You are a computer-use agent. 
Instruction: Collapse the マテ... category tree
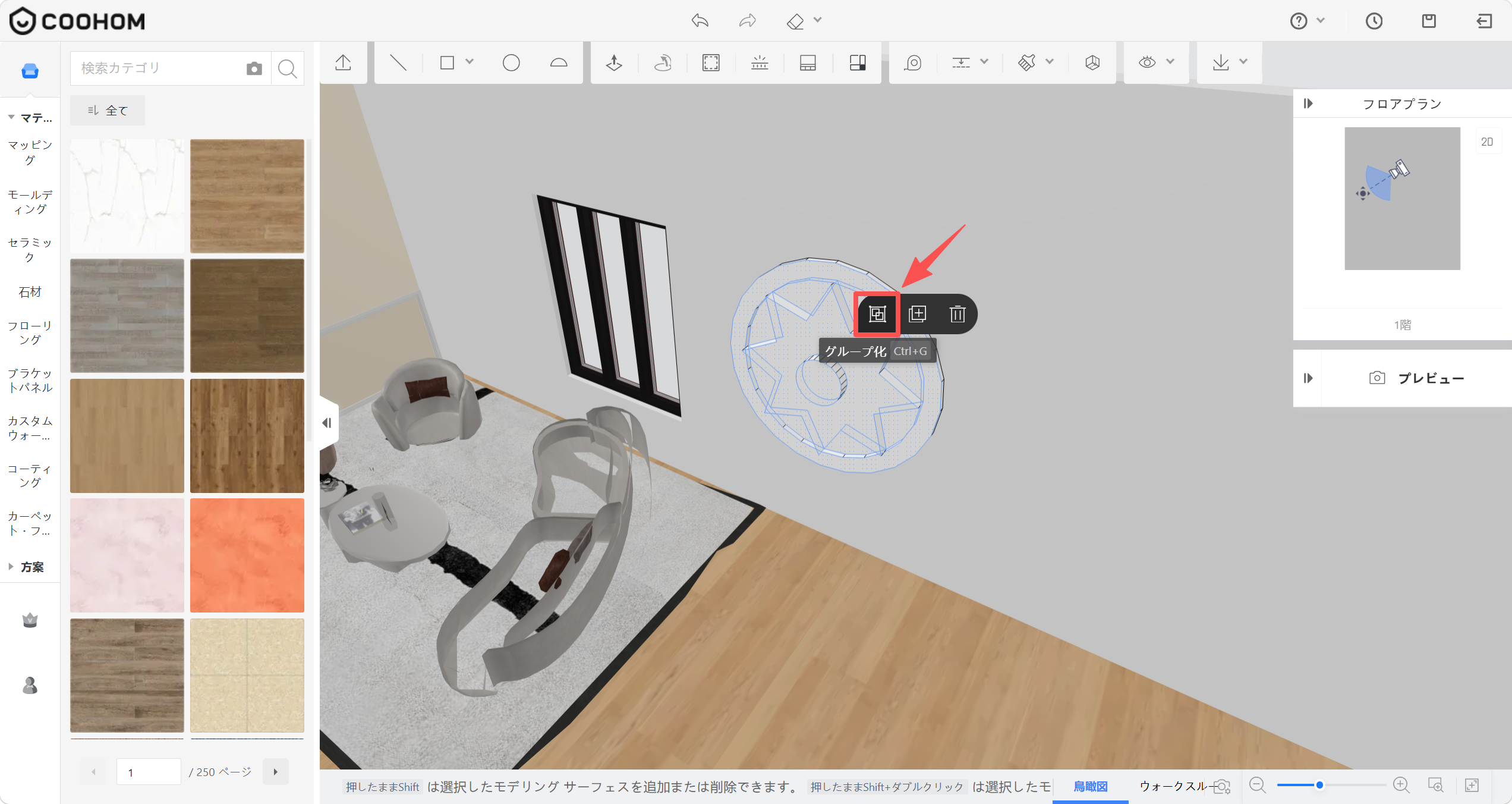pyautogui.click(x=11, y=118)
